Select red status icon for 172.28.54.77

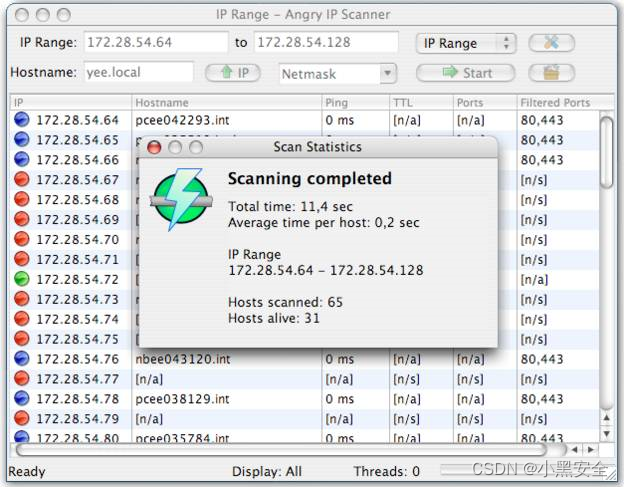[x=21, y=378]
